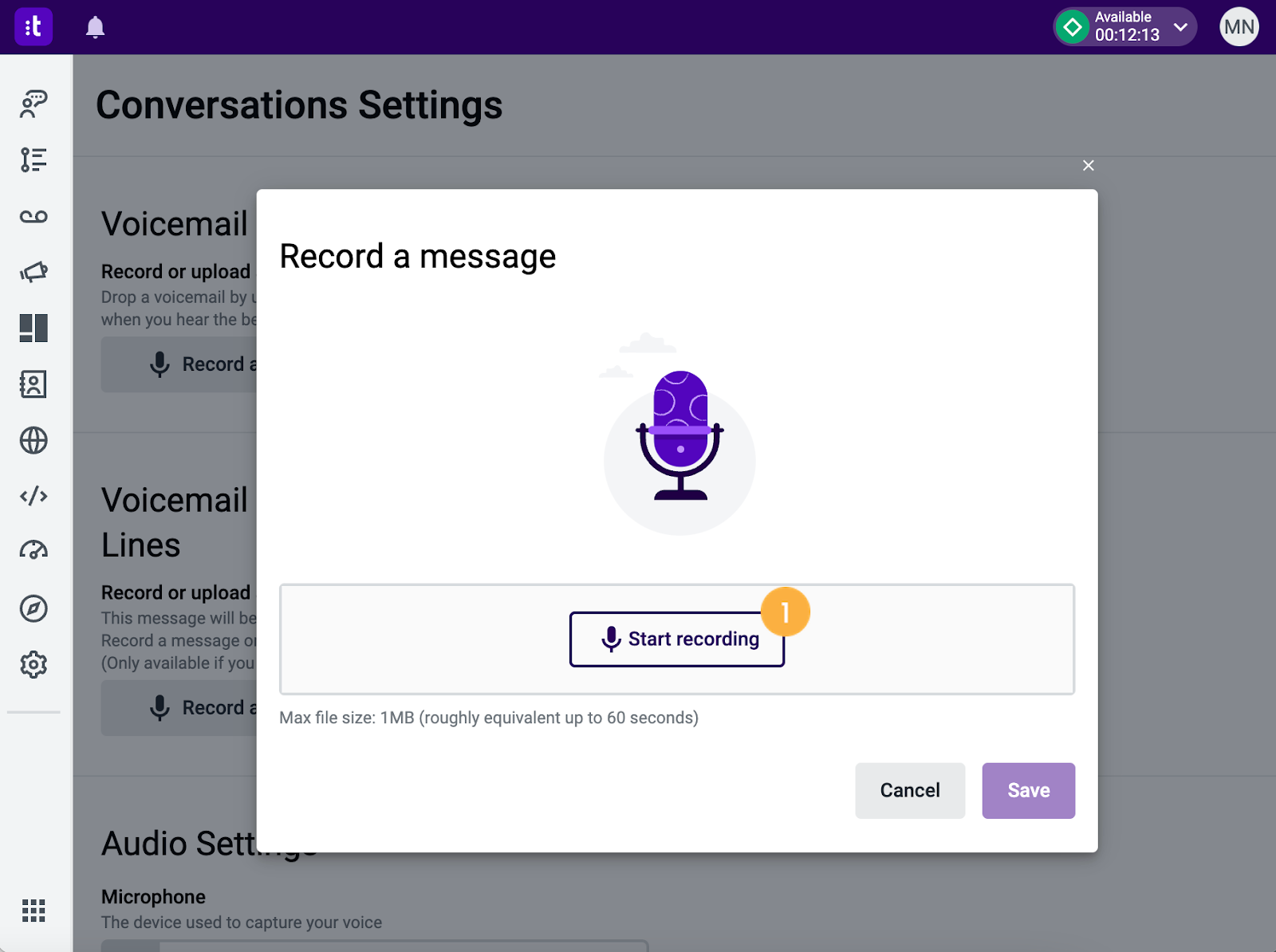Viewport: 1276px width, 952px height.
Task: Open the voicemail sidebar icon
Action: coord(33,217)
